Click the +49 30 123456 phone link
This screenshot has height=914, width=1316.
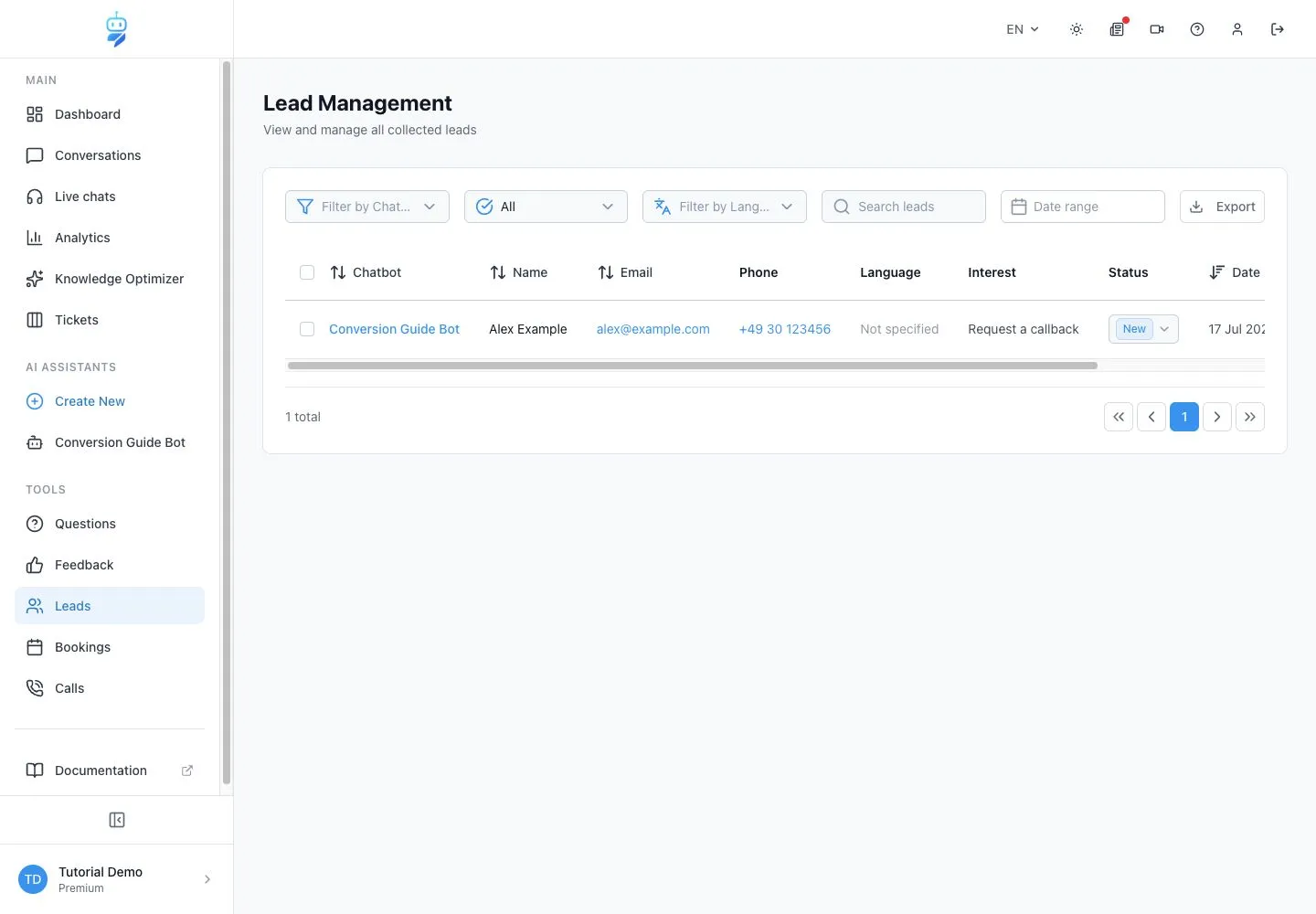(785, 329)
